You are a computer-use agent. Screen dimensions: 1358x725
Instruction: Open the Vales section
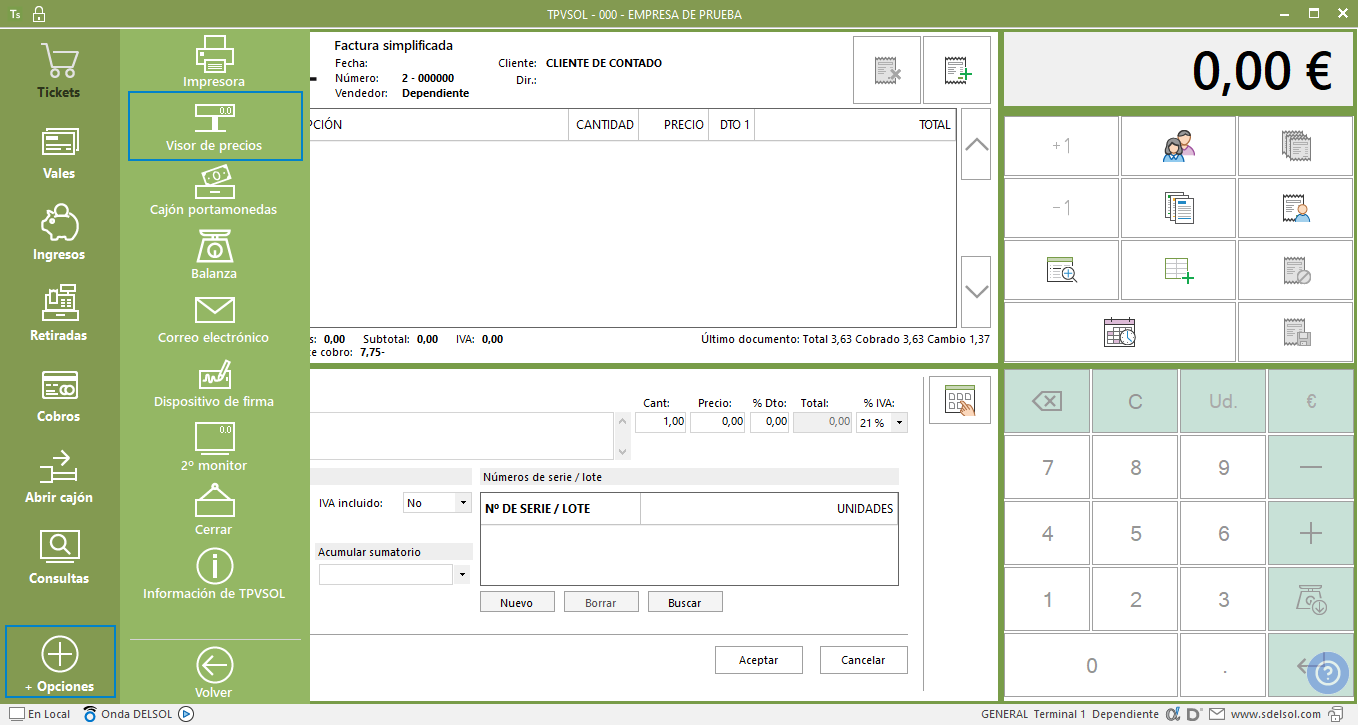[59, 153]
